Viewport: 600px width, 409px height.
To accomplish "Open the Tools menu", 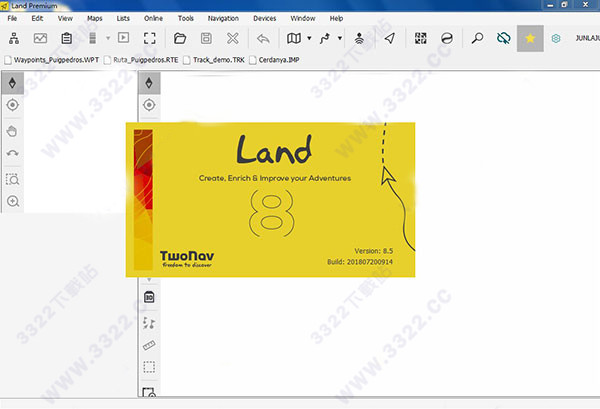I will pos(186,18).
